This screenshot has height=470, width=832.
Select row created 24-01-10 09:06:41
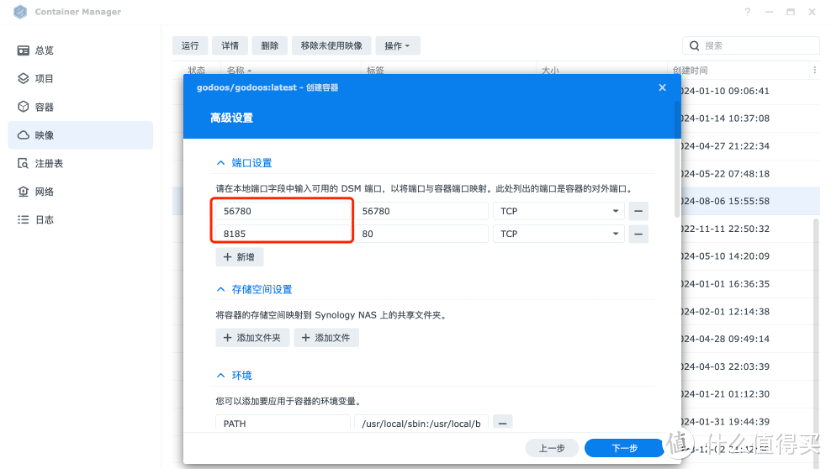tap(750, 91)
